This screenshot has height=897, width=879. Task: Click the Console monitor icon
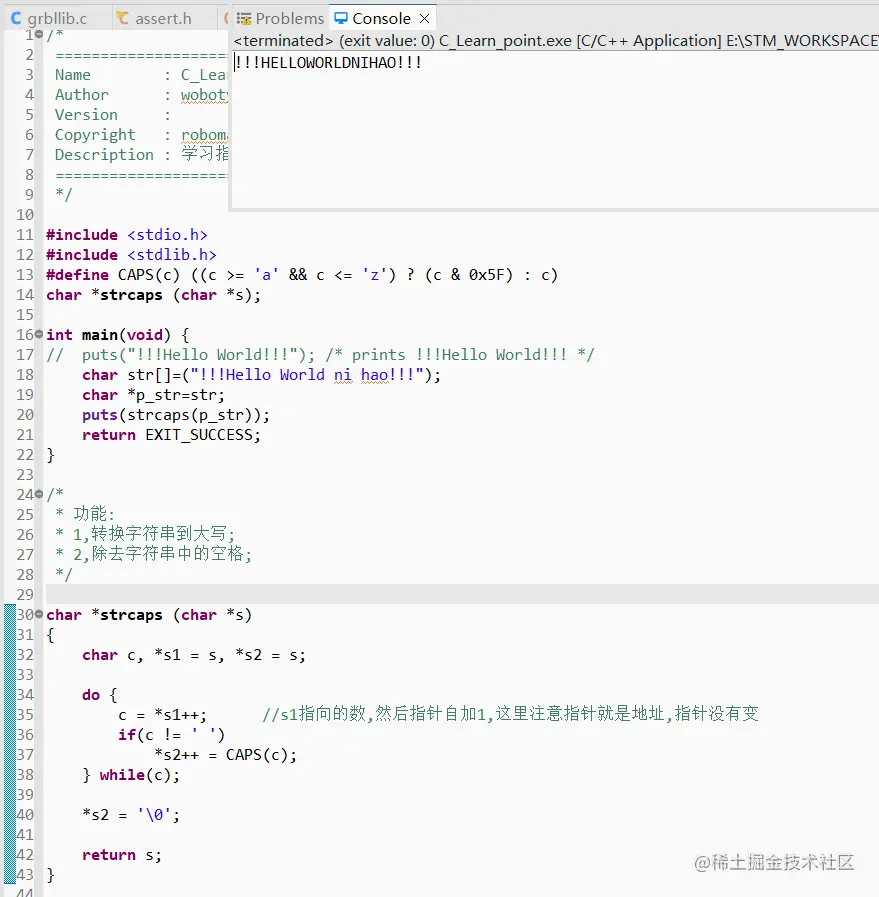(341, 18)
